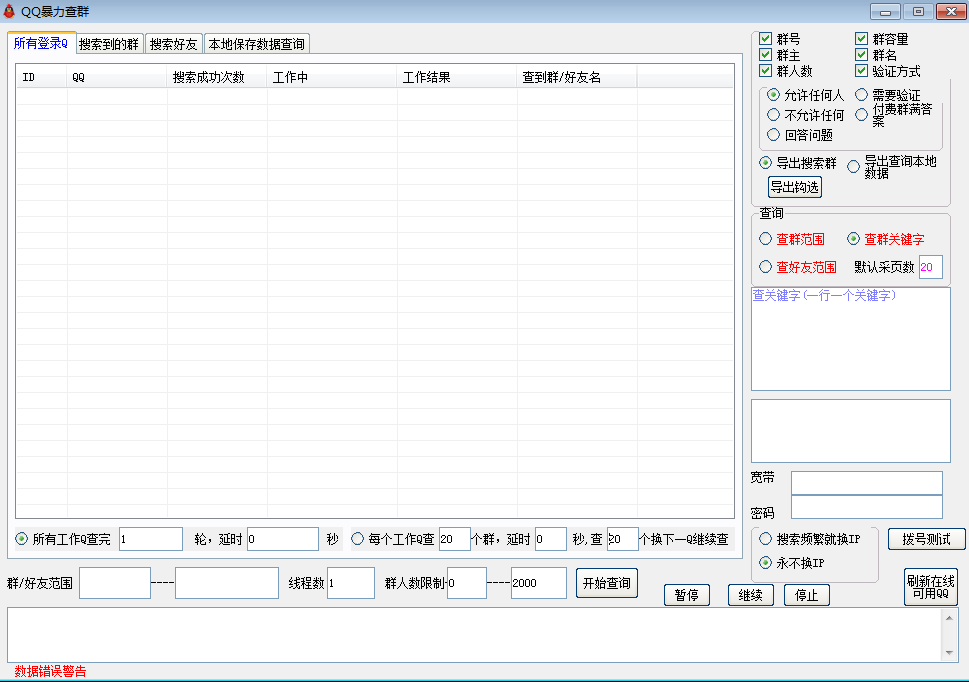The height and width of the screenshot is (682, 969).
Task: Close the QQ暴力查群 window
Action: (951, 12)
